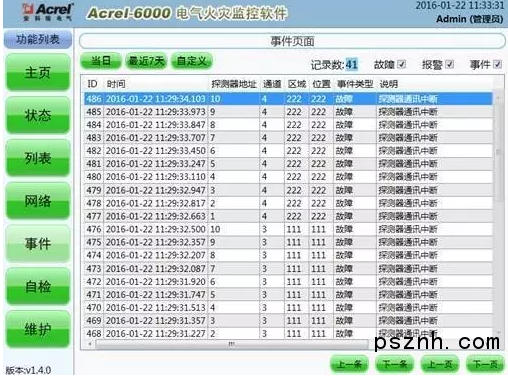Click the 时间 column header
The width and height of the screenshot is (508, 380).
pos(116,84)
